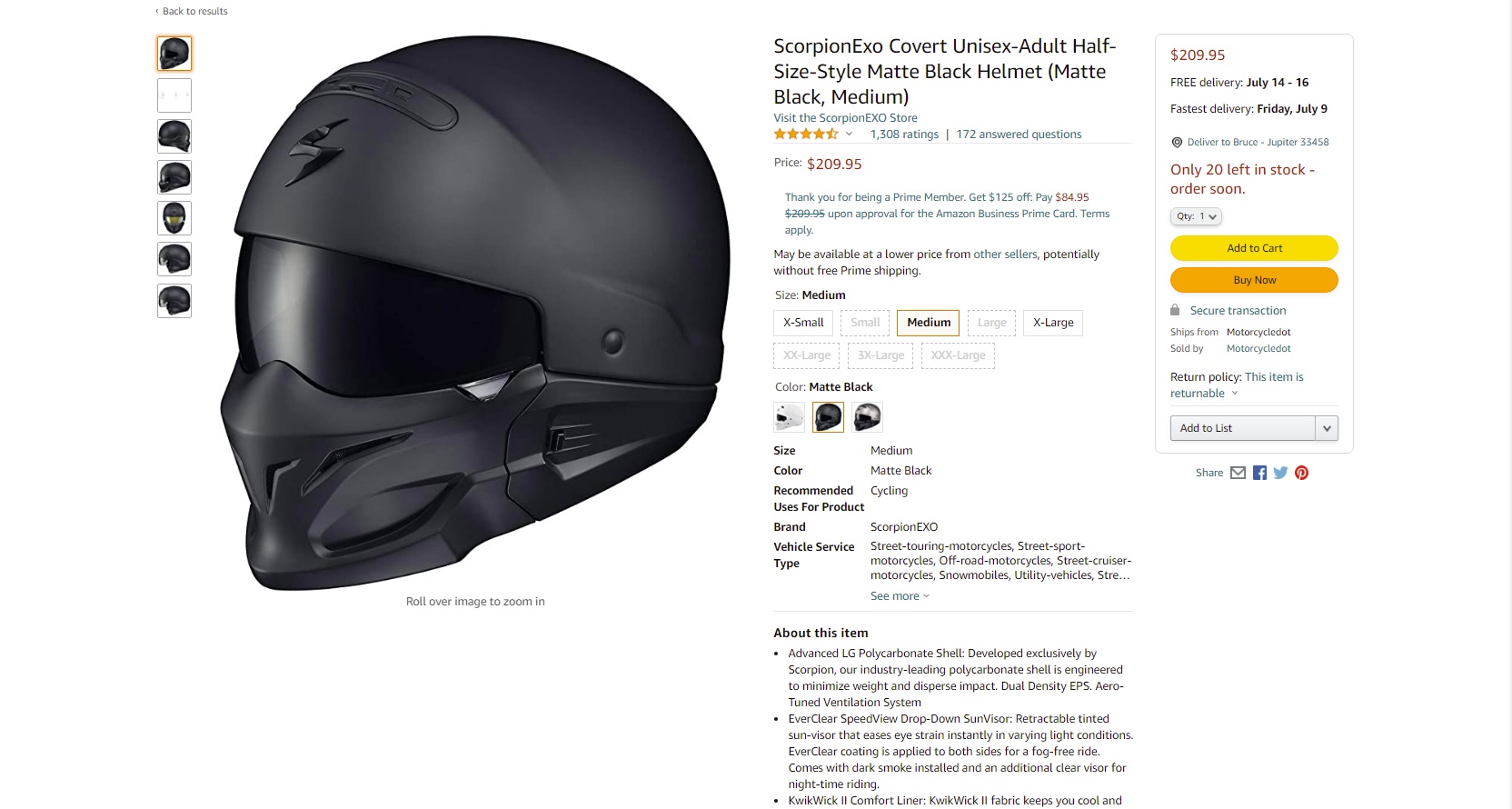
Task: Expand See more product details
Action: click(x=900, y=596)
